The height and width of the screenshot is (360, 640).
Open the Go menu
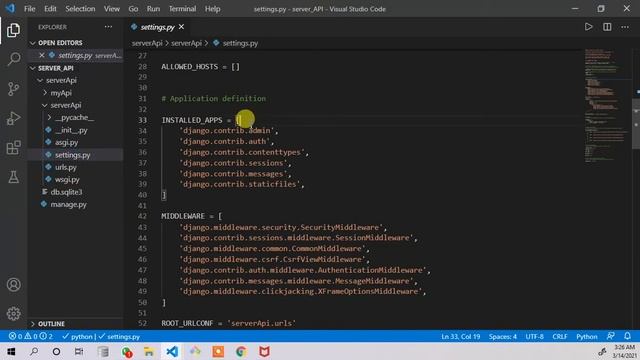[x=133, y=9]
